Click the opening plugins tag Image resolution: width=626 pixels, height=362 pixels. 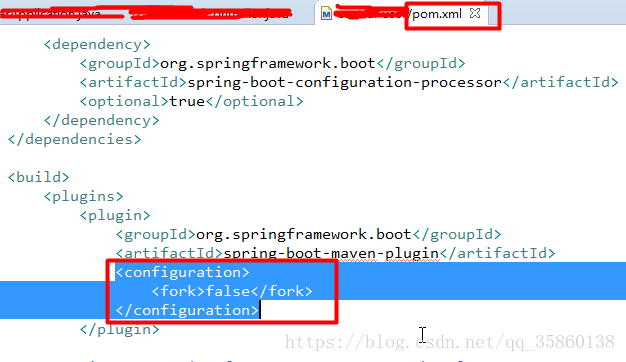tap(83, 196)
